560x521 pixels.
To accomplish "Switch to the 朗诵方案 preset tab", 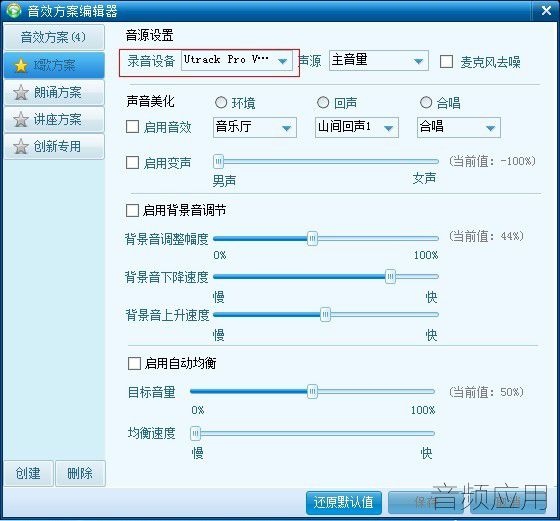I will (54, 92).
